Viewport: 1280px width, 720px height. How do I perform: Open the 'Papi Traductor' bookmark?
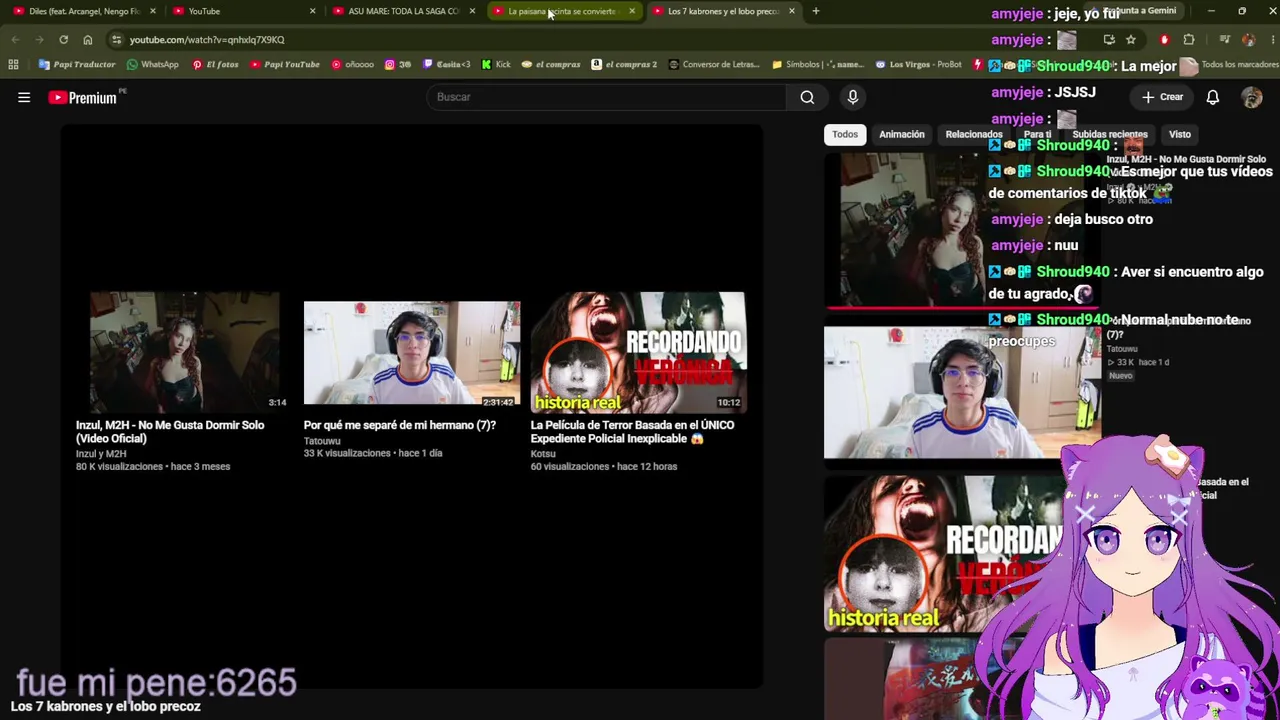click(x=77, y=65)
